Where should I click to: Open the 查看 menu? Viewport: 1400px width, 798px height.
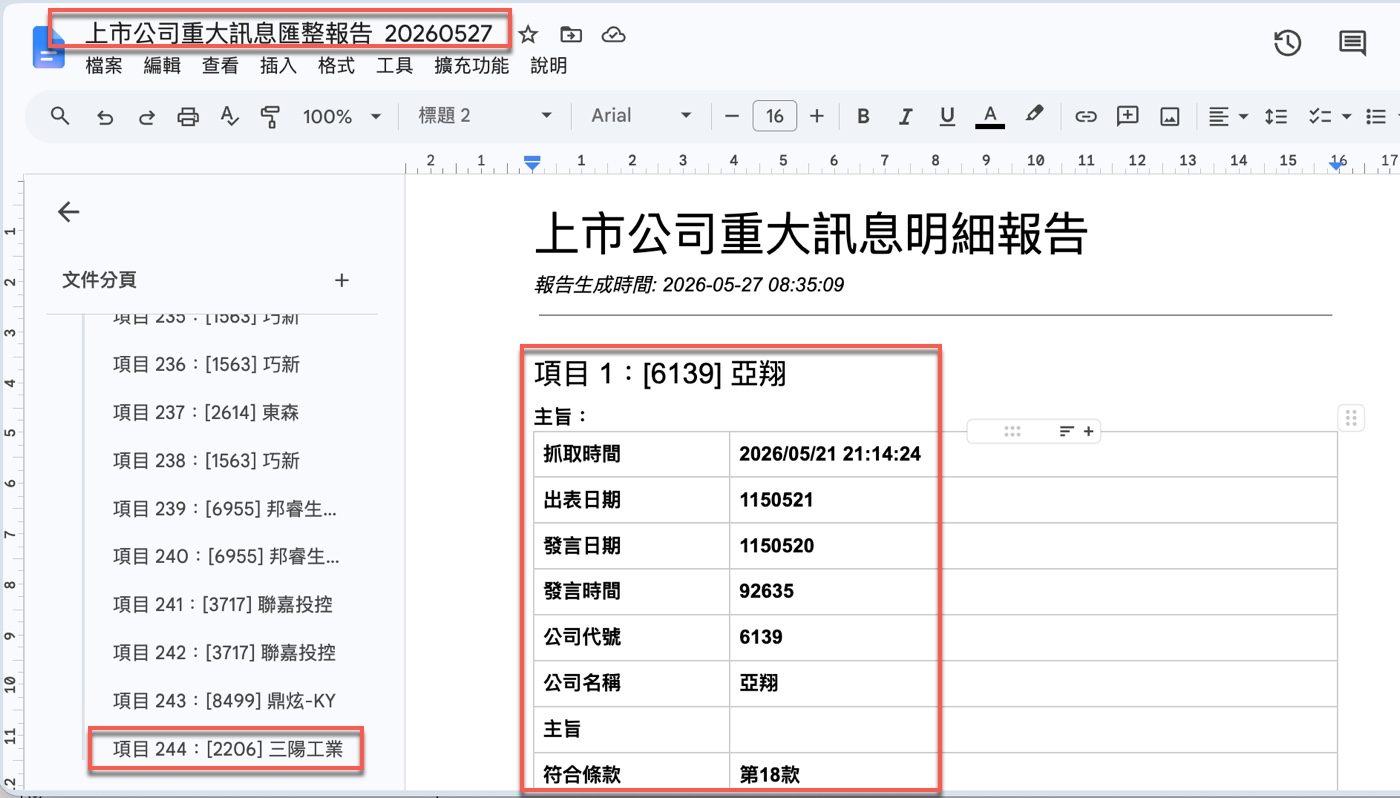click(220, 66)
